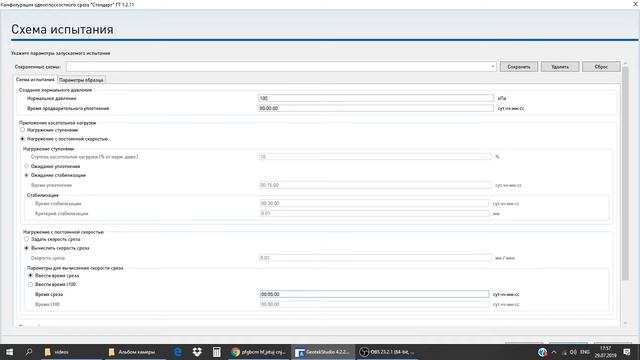Open the Windows Start menu

click(9, 352)
